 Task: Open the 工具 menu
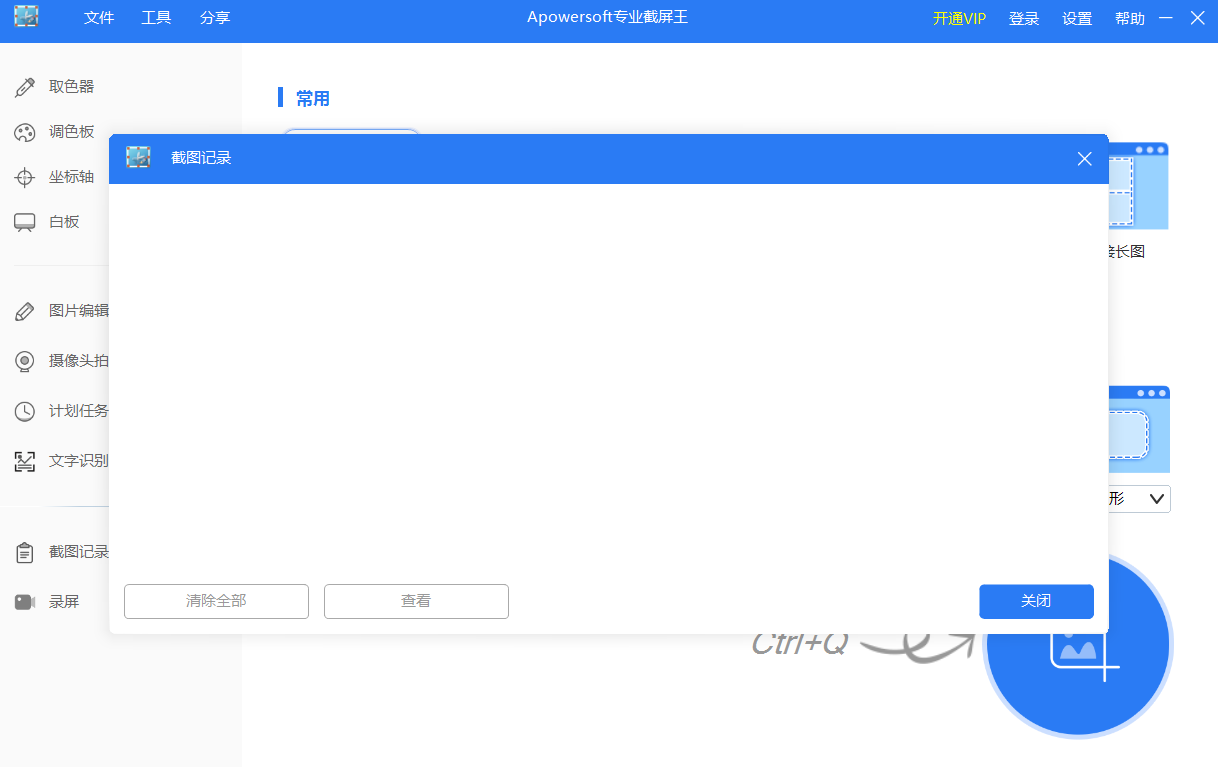click(156, 18)
